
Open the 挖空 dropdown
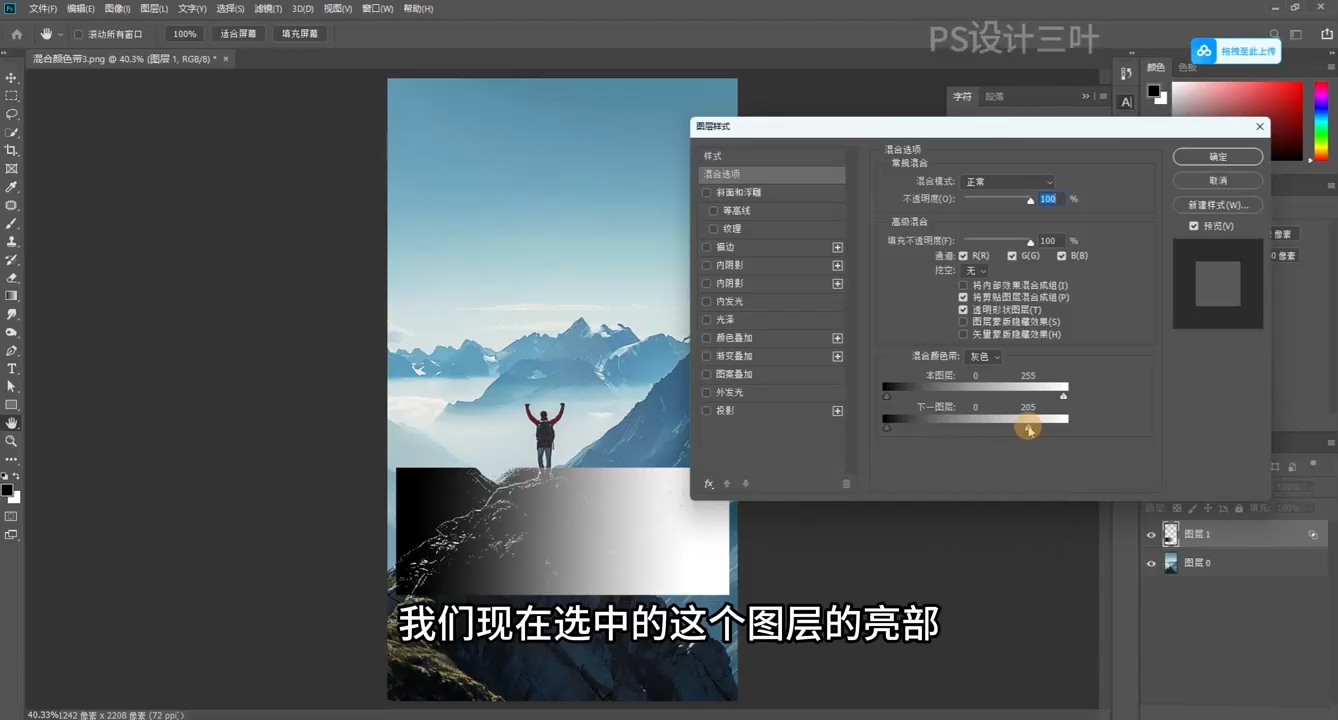pos(975,271)
